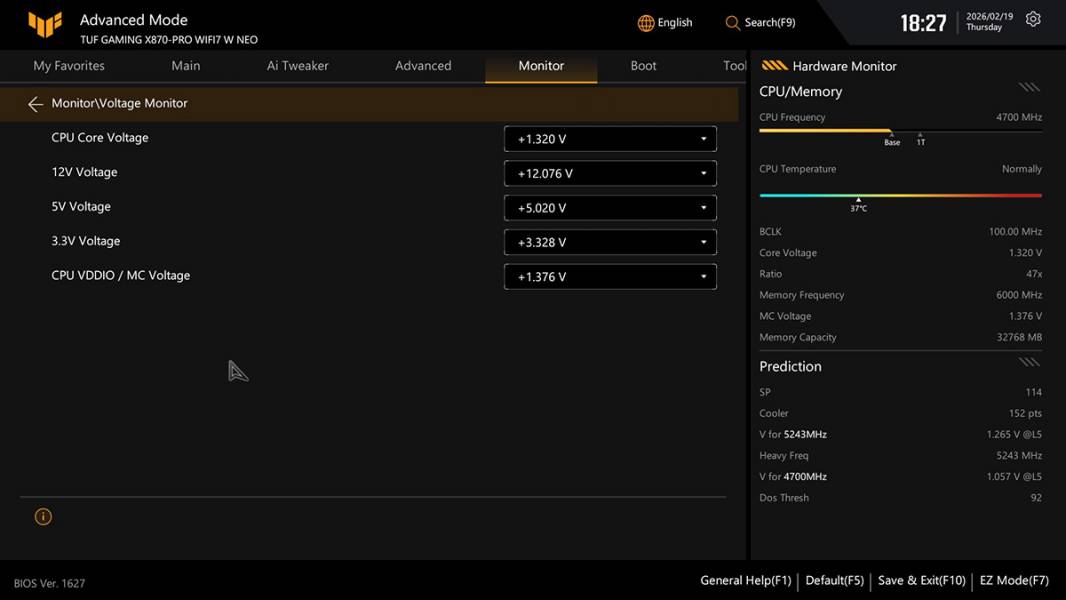
Task: Select the Advanced tab
Action: pyautogui.click(x=423, y=66)
